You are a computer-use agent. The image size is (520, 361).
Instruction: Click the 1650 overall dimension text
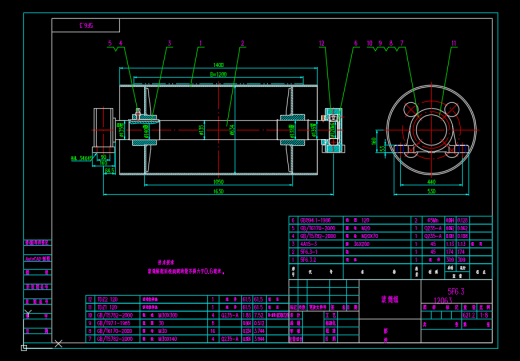coord(218,191)
